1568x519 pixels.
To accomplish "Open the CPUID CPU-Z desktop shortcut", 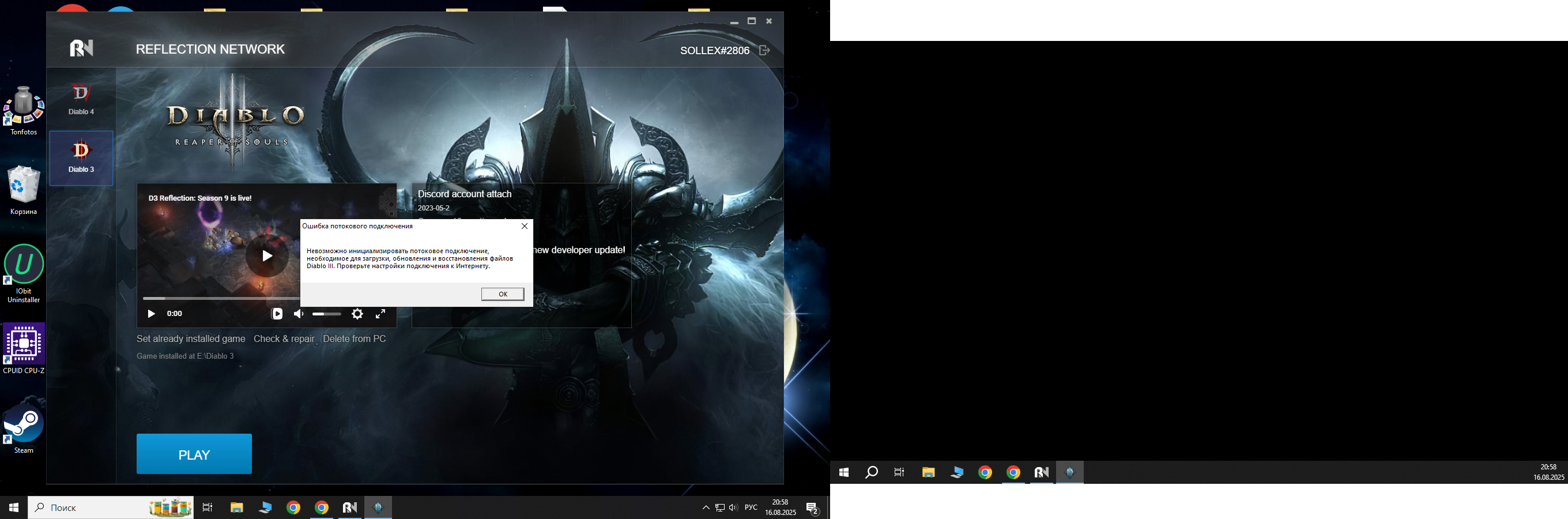I will [24, 348].
